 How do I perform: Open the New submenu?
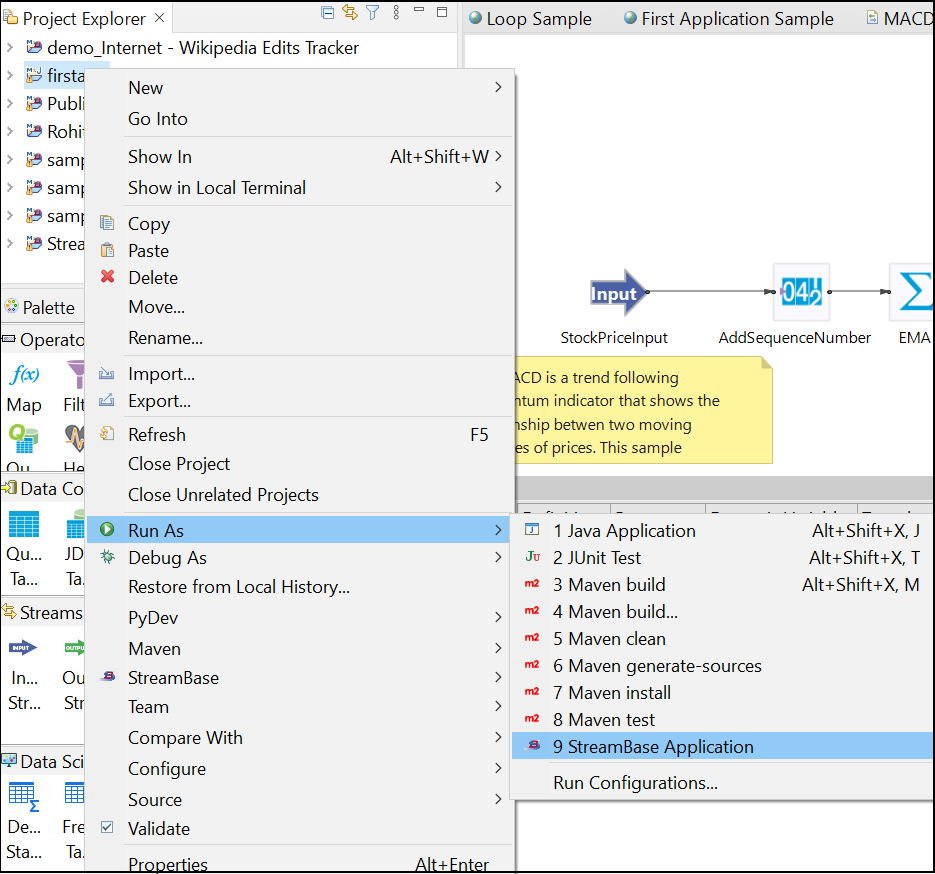300,88
